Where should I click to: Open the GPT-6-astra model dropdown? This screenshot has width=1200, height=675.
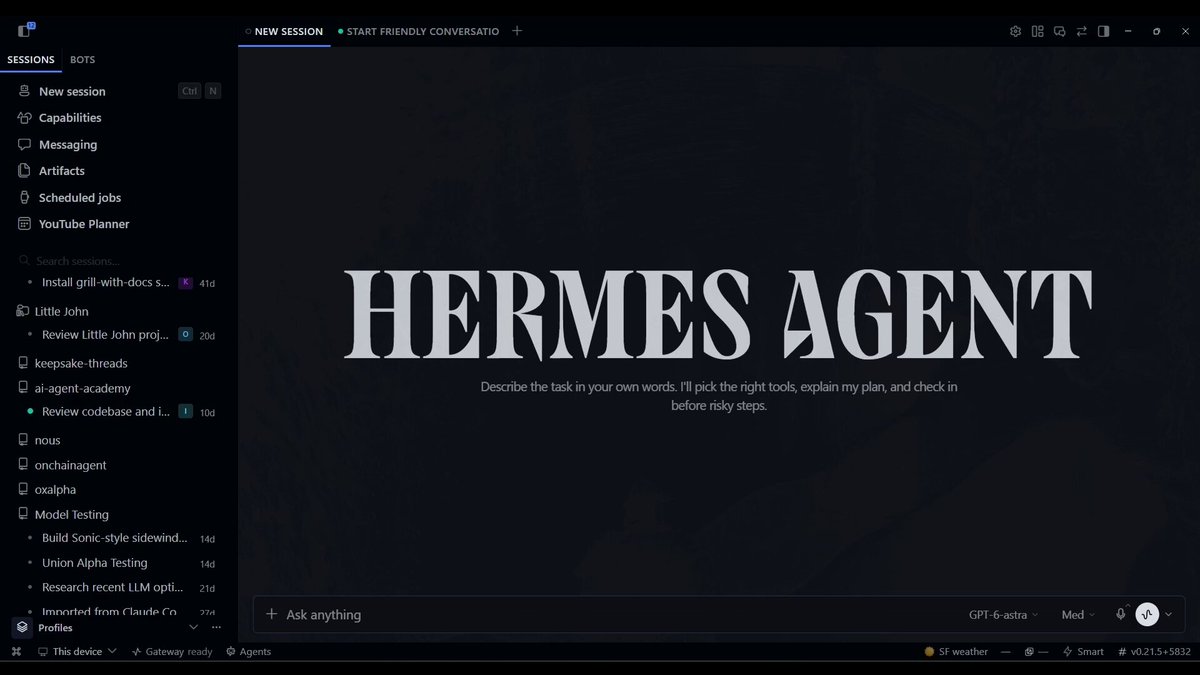tap(1003, 615)
